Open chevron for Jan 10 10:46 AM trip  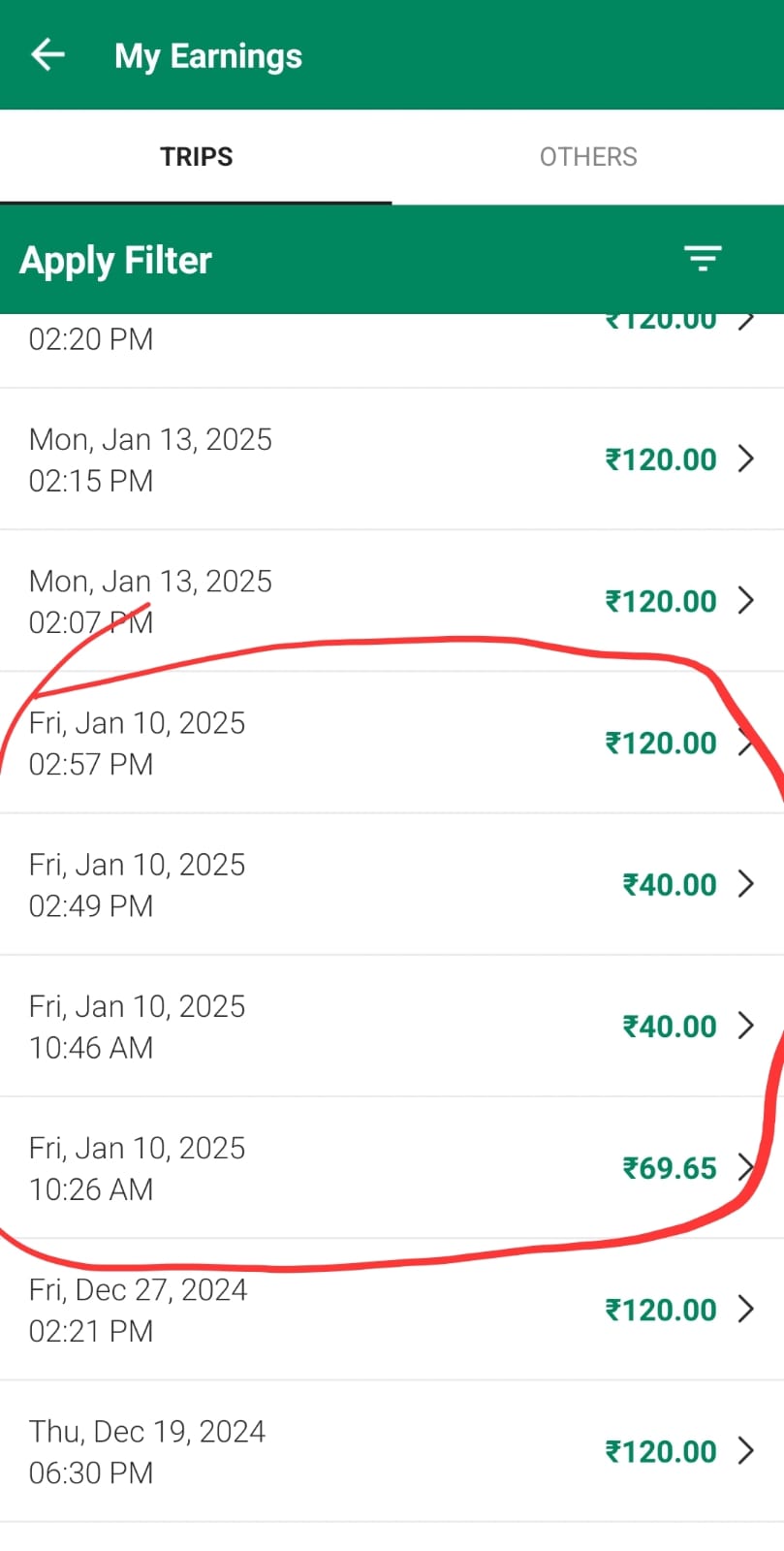pyautogui.click(x=745, y=1026)
